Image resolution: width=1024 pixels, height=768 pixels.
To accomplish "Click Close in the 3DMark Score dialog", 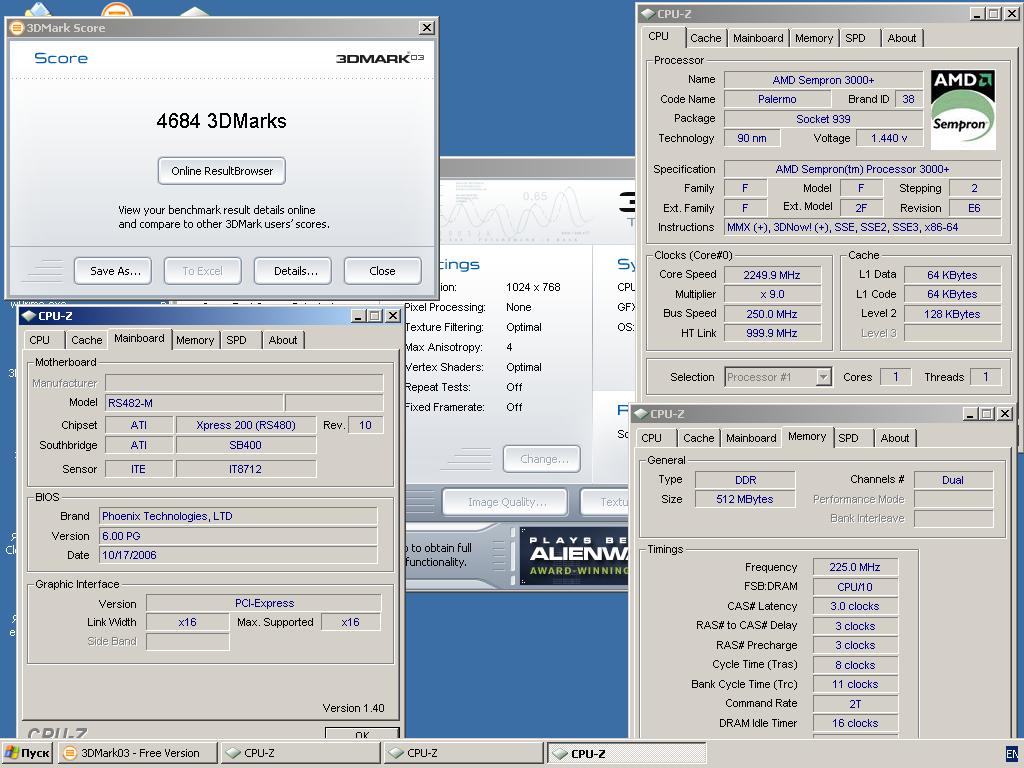I will [x=383, y=271].
